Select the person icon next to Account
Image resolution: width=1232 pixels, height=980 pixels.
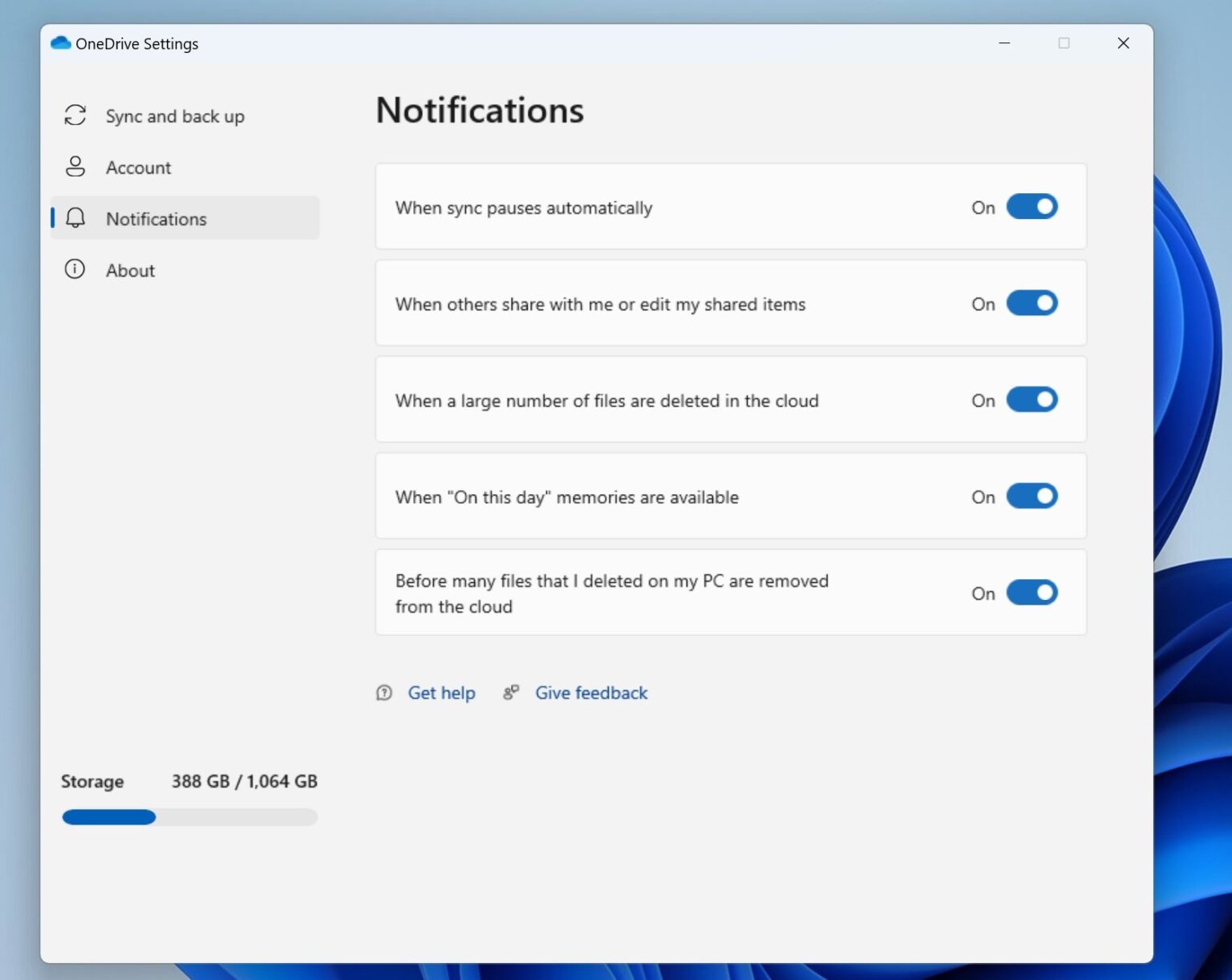pos(75,167)
